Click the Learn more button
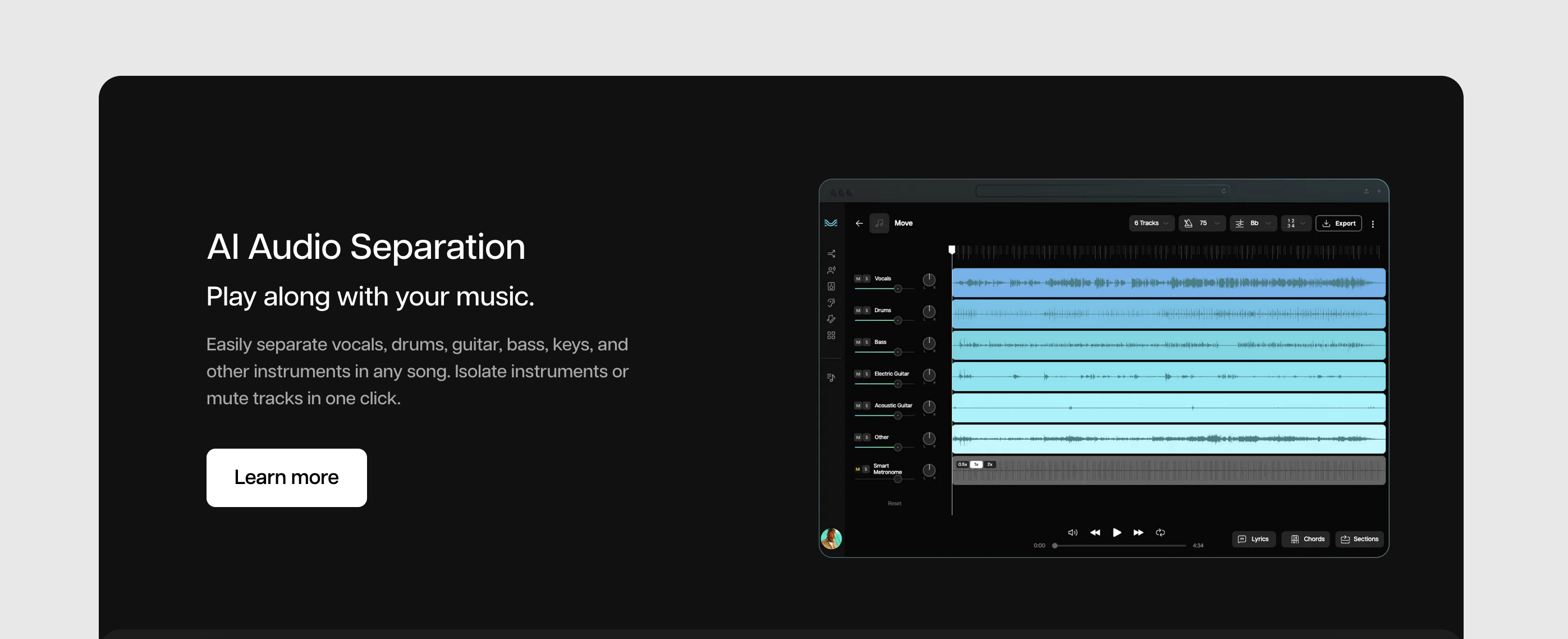 [x=286, y=478]
